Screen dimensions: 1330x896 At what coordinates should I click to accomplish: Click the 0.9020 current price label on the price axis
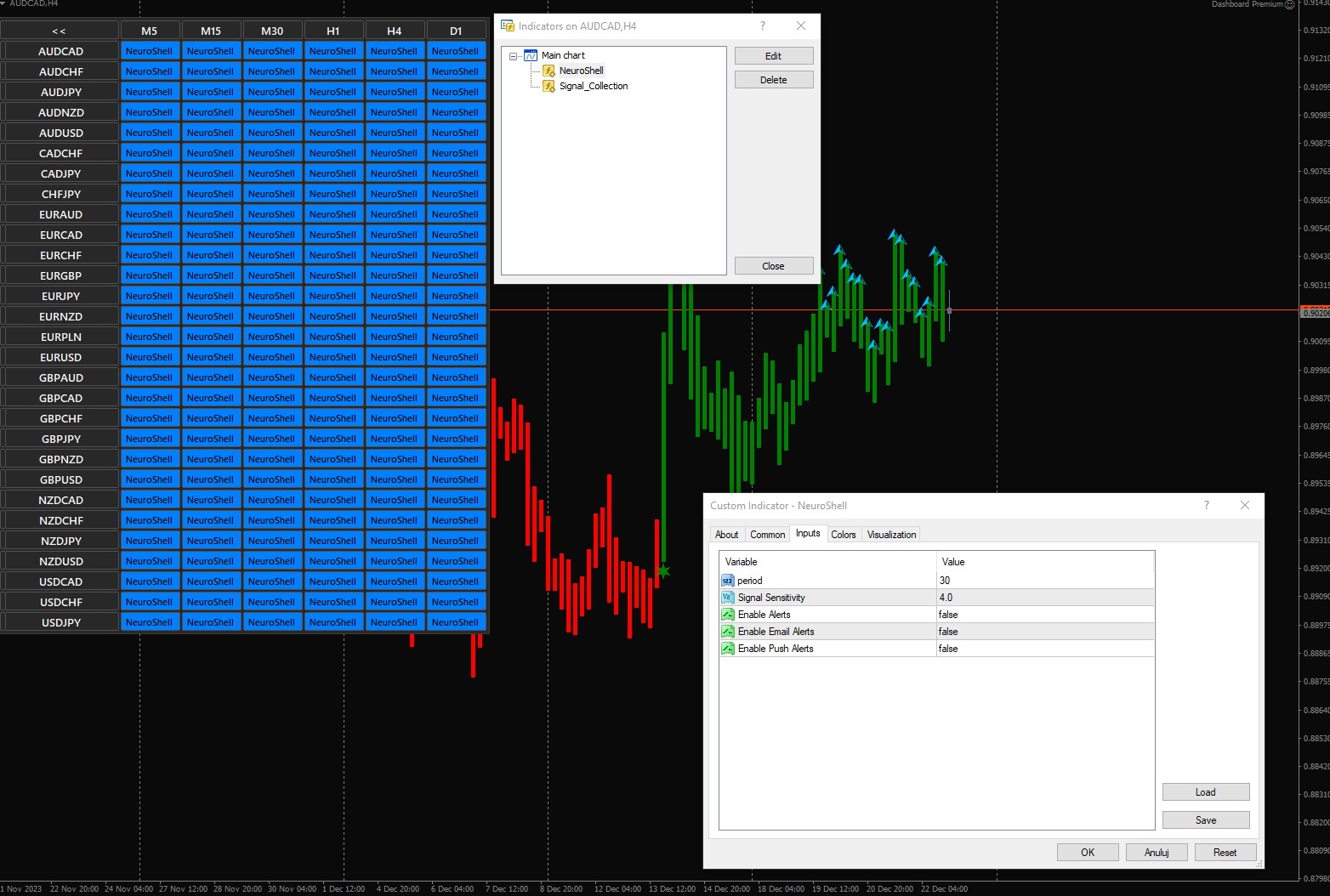click(x=1316, y=313)
